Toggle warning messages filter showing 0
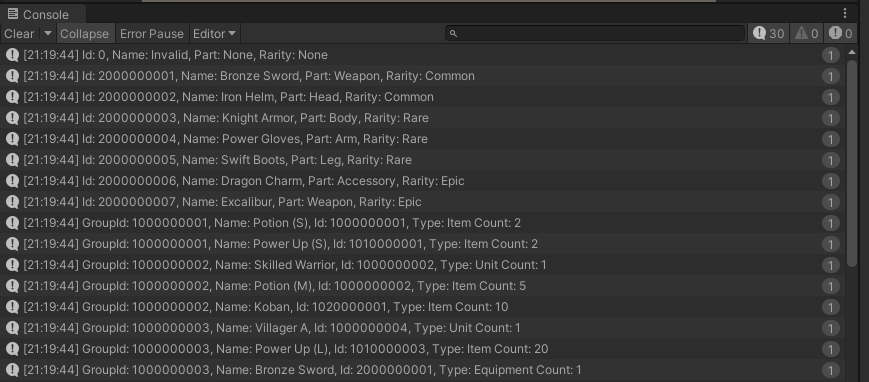Viewport: 869px width, 382px height. (806, 34)
